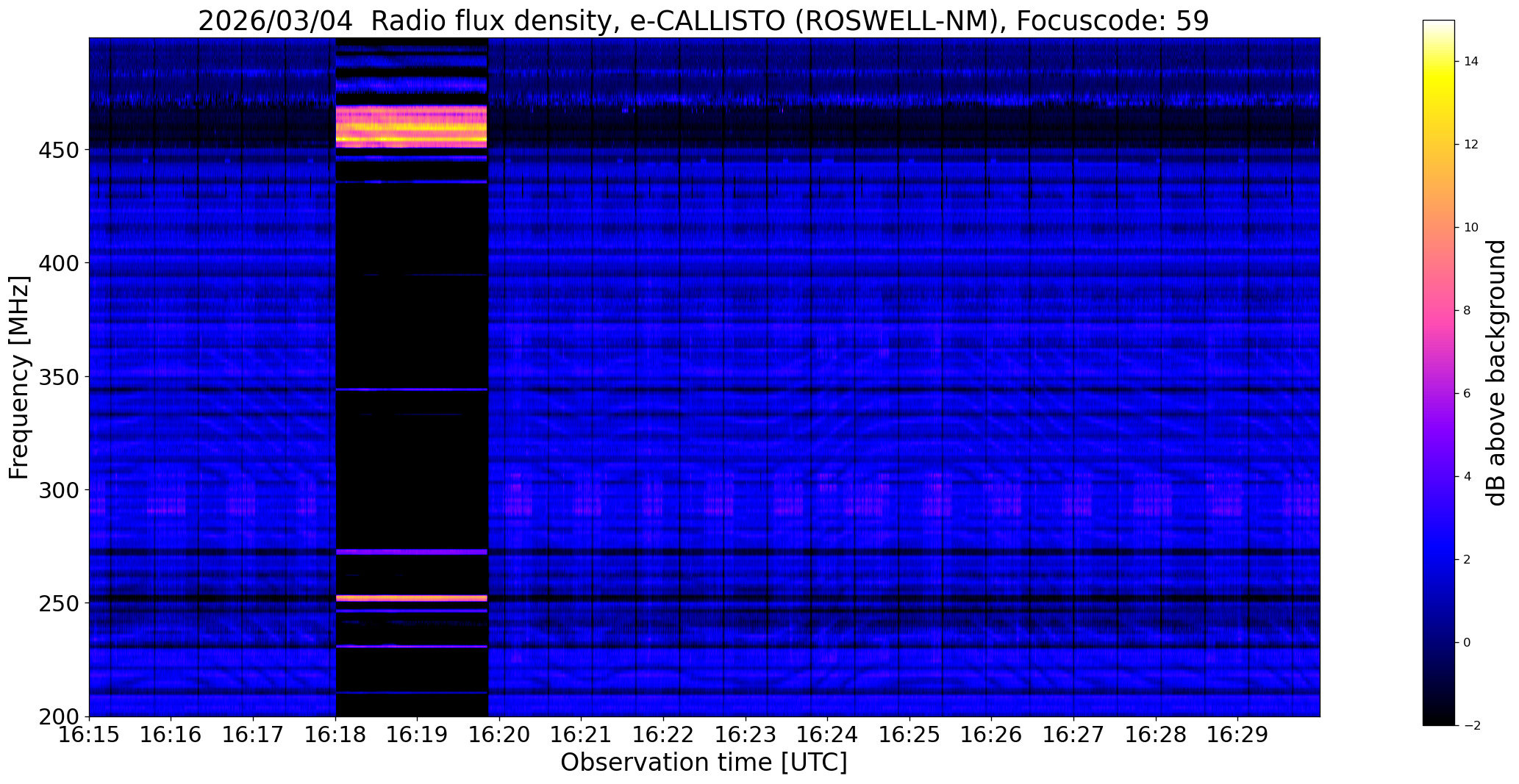Image resolution: width=1519 pixels, height=784 pixels.
Task: Click the 16:22 time tick label
Action: pos(664,734)
